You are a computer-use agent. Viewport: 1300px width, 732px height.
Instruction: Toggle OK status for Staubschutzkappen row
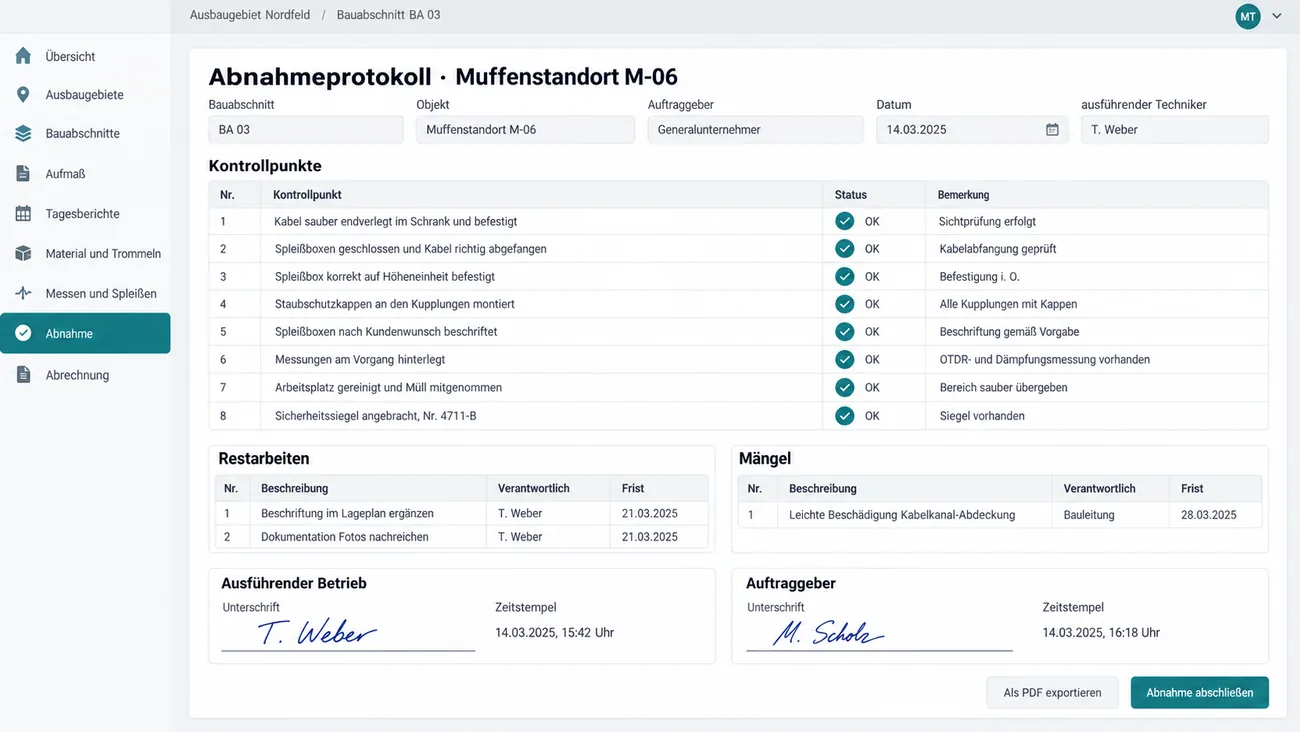tap(845, 304)
